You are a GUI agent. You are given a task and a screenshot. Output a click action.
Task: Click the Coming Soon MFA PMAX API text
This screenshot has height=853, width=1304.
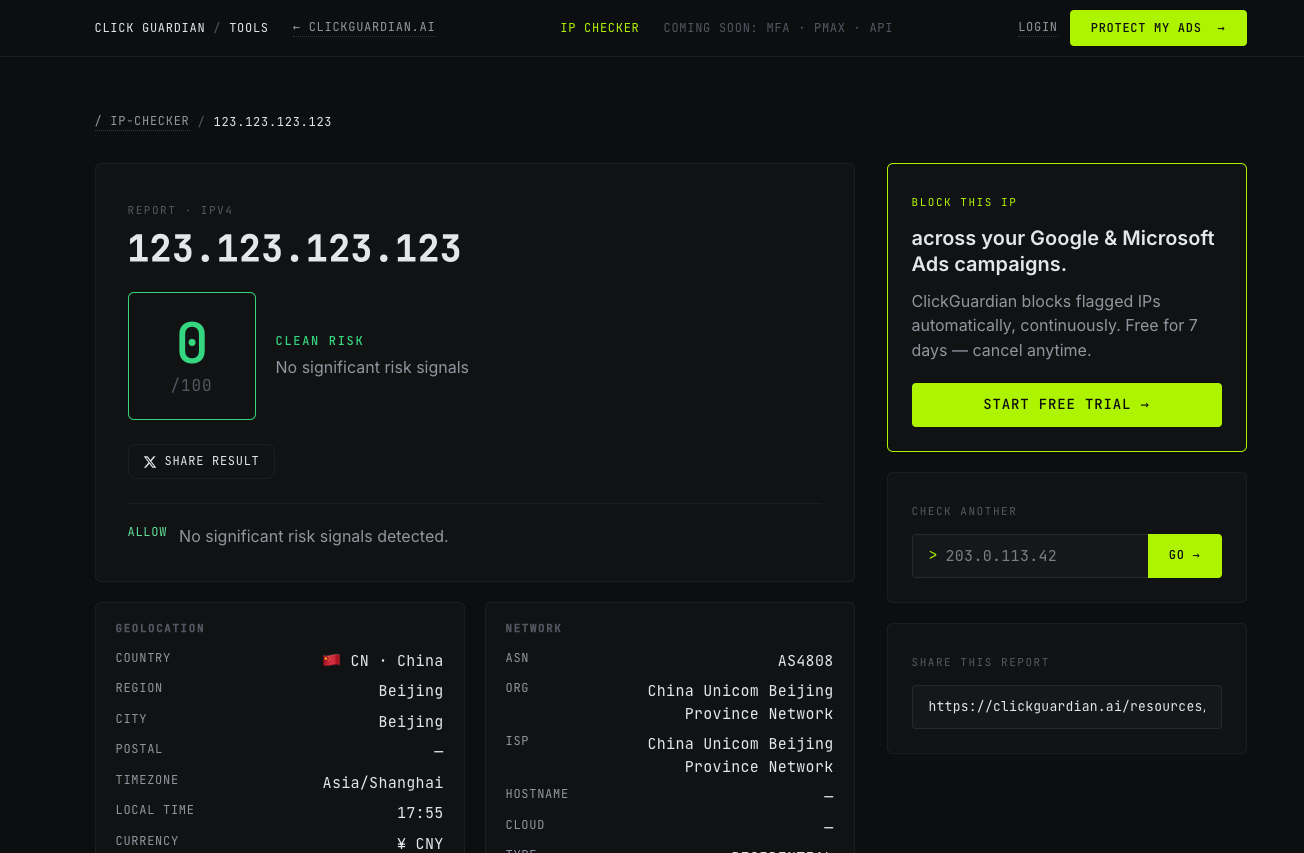click(778, 28)
